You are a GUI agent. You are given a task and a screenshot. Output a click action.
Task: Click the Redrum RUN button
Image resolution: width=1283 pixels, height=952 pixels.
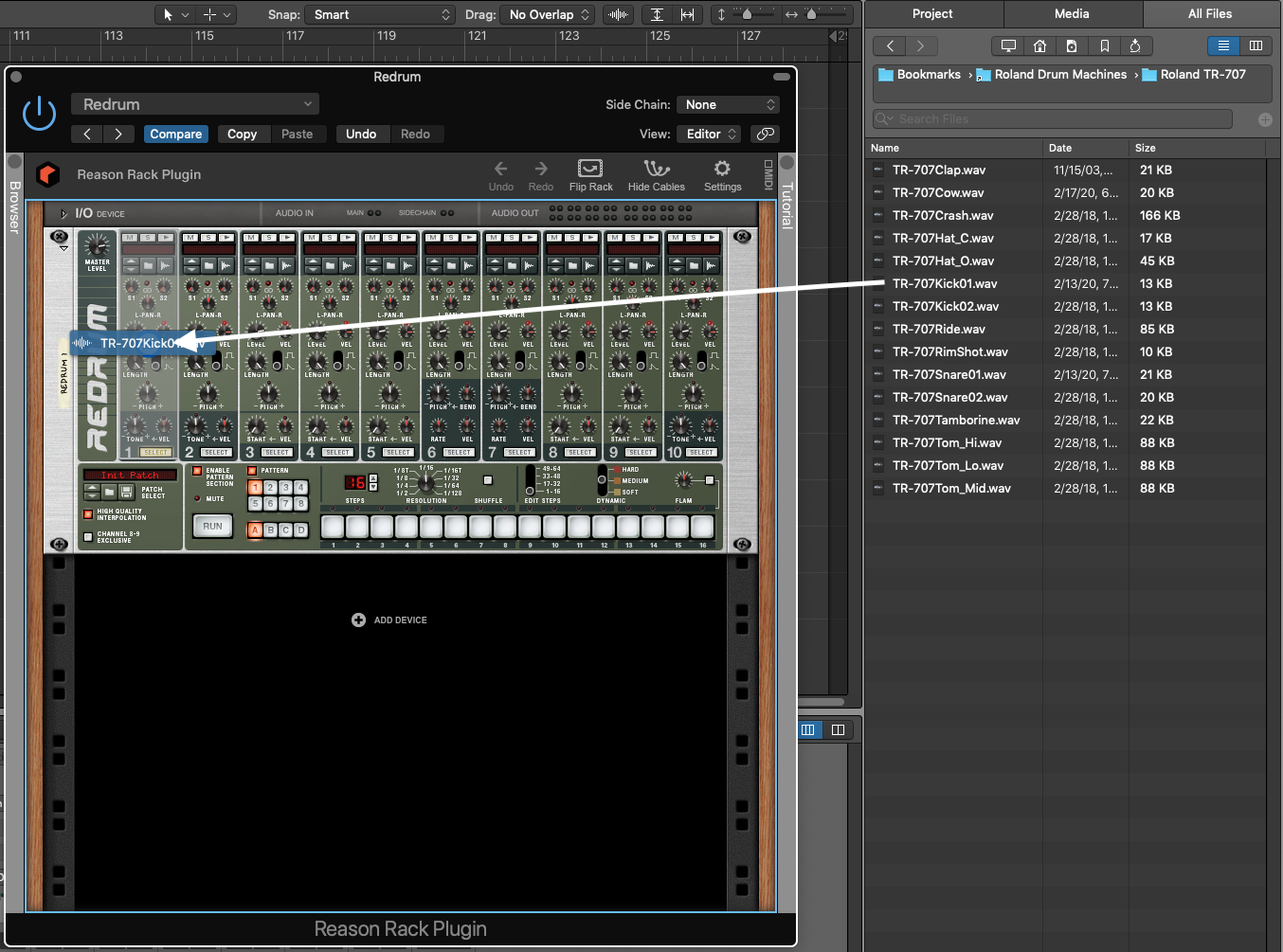click(212, 526)
